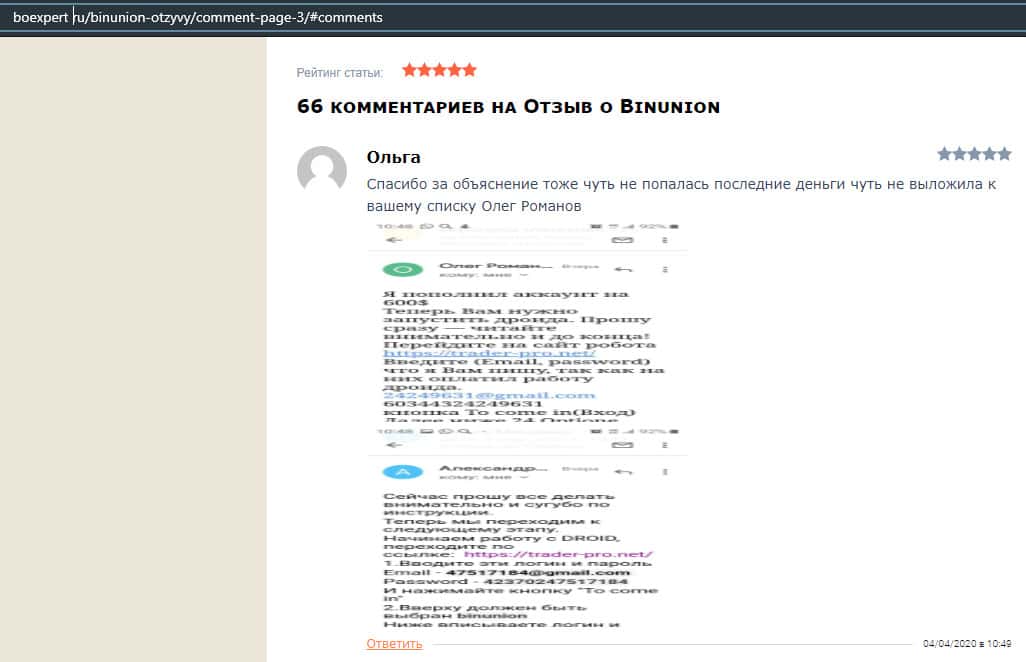Screen dimensions: 1026x662
Task: Click the commenter name Ольга
Action: 393,157
